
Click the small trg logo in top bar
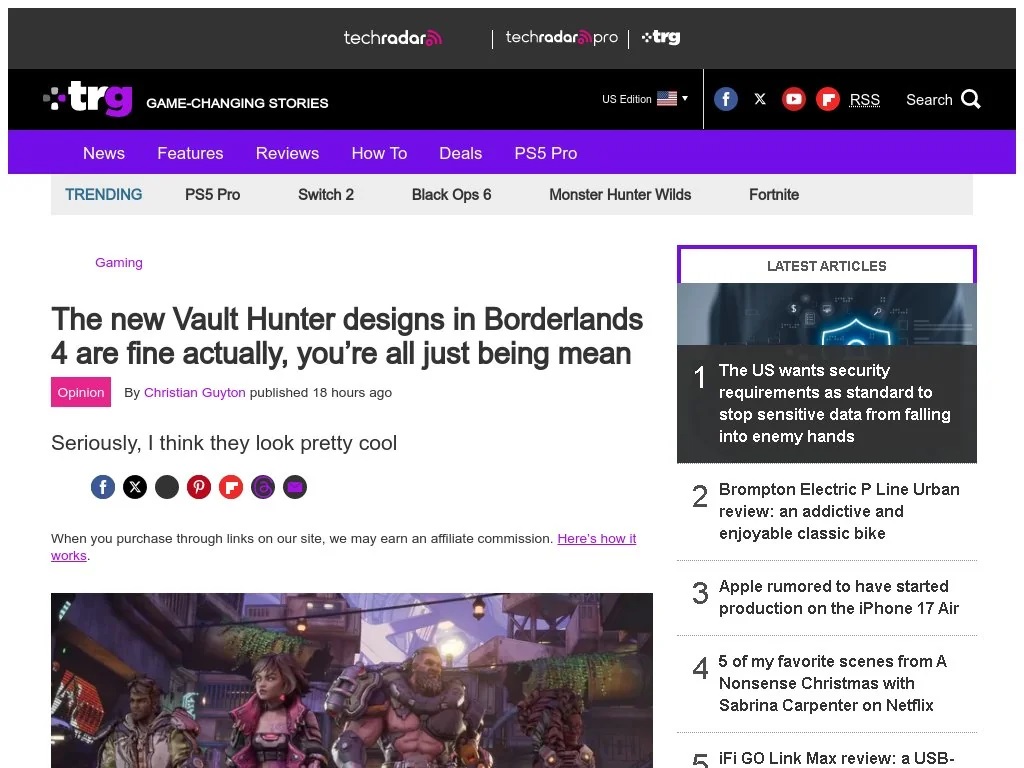[661, 37]
